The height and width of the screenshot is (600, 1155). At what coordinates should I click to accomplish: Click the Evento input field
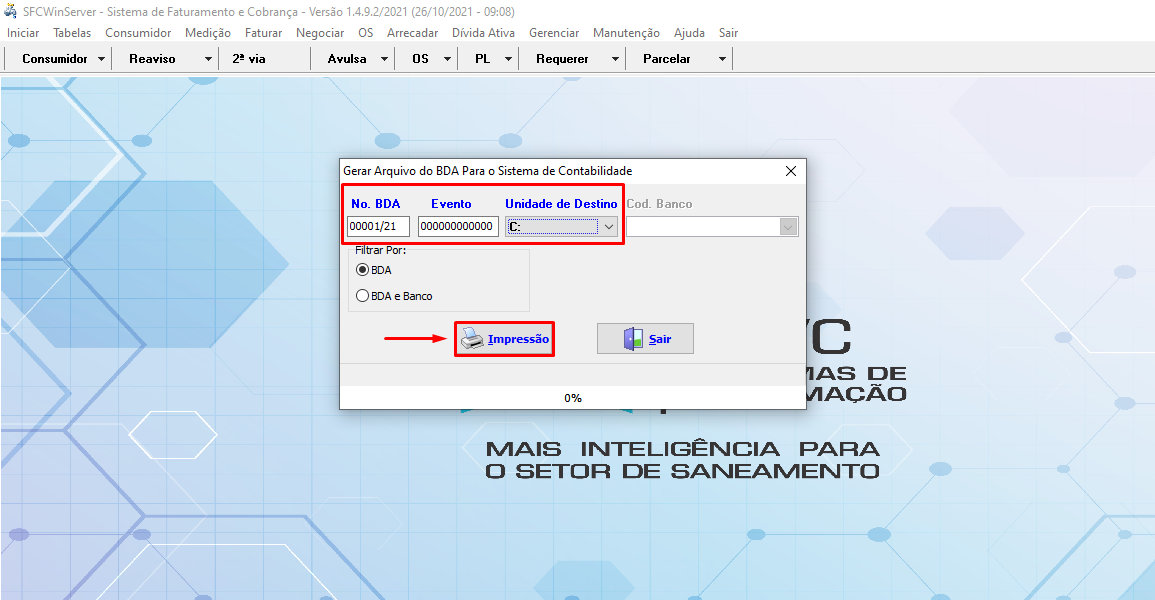tap(457, 227)
